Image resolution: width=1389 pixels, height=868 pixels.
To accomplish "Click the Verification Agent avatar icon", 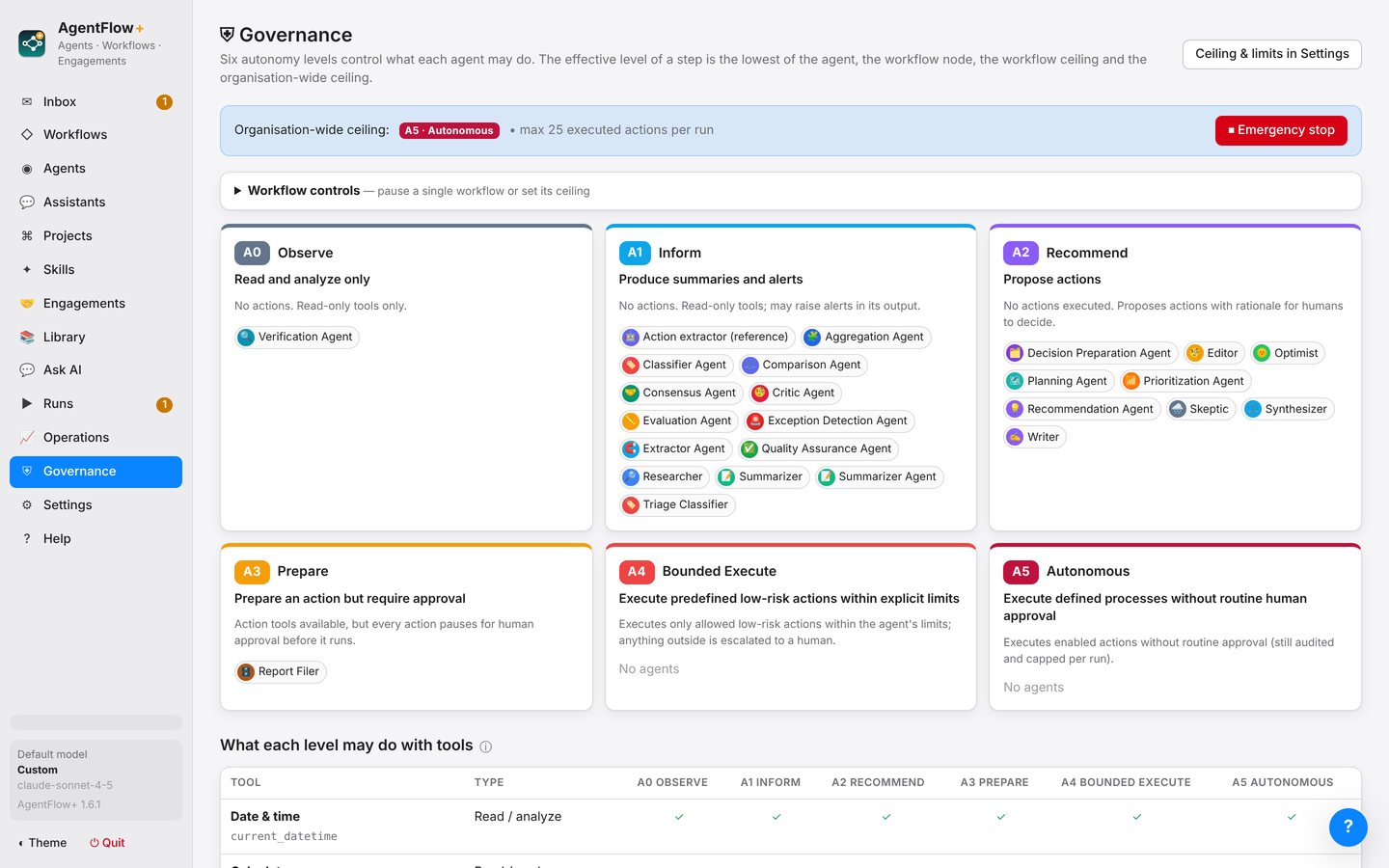I will [x=246, y=337].
